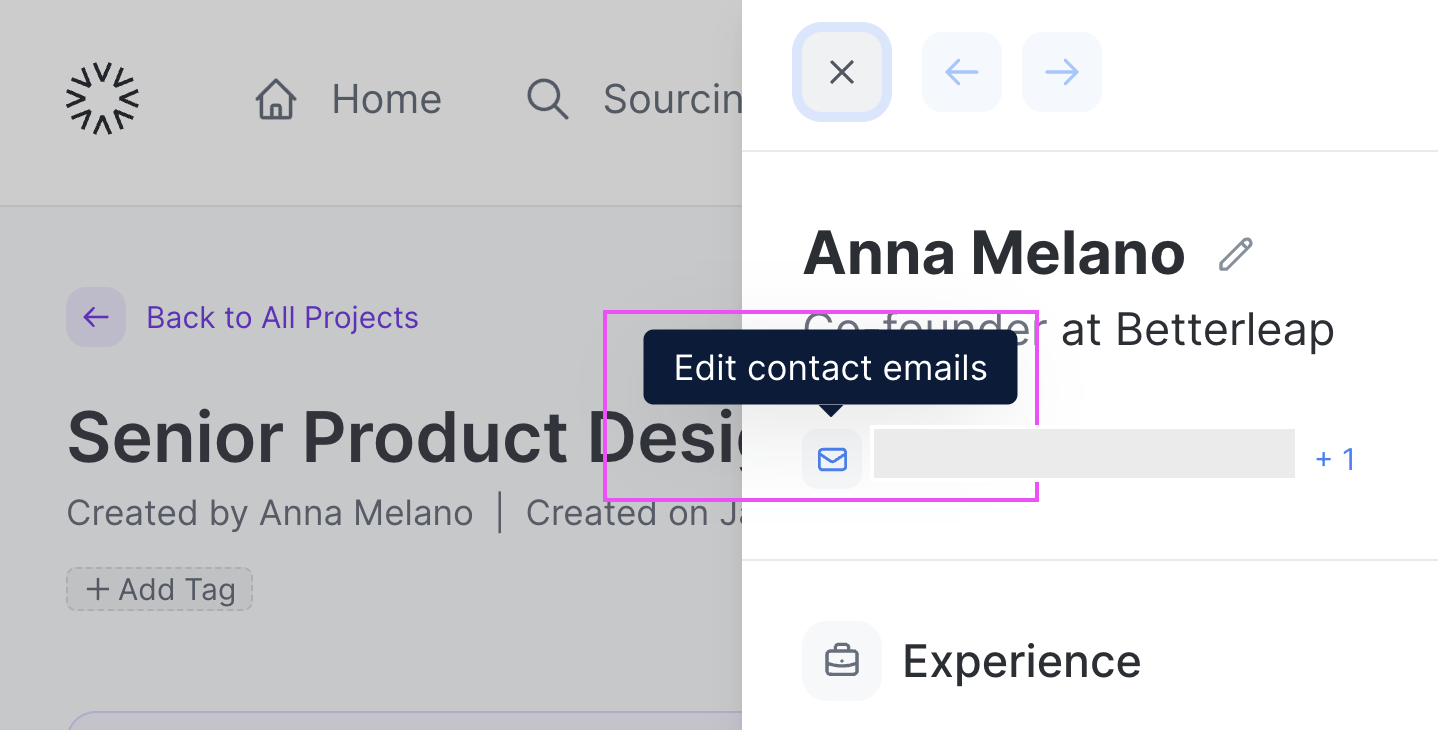The width and height of the screenshot is (1438, 730).
Task: Expand the +1 additional emails
Action: 1335,459
